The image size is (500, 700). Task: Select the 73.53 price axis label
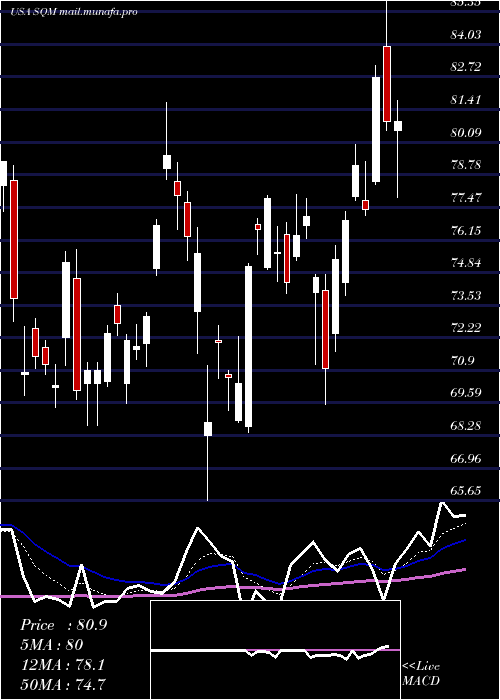tap(466, 296)
